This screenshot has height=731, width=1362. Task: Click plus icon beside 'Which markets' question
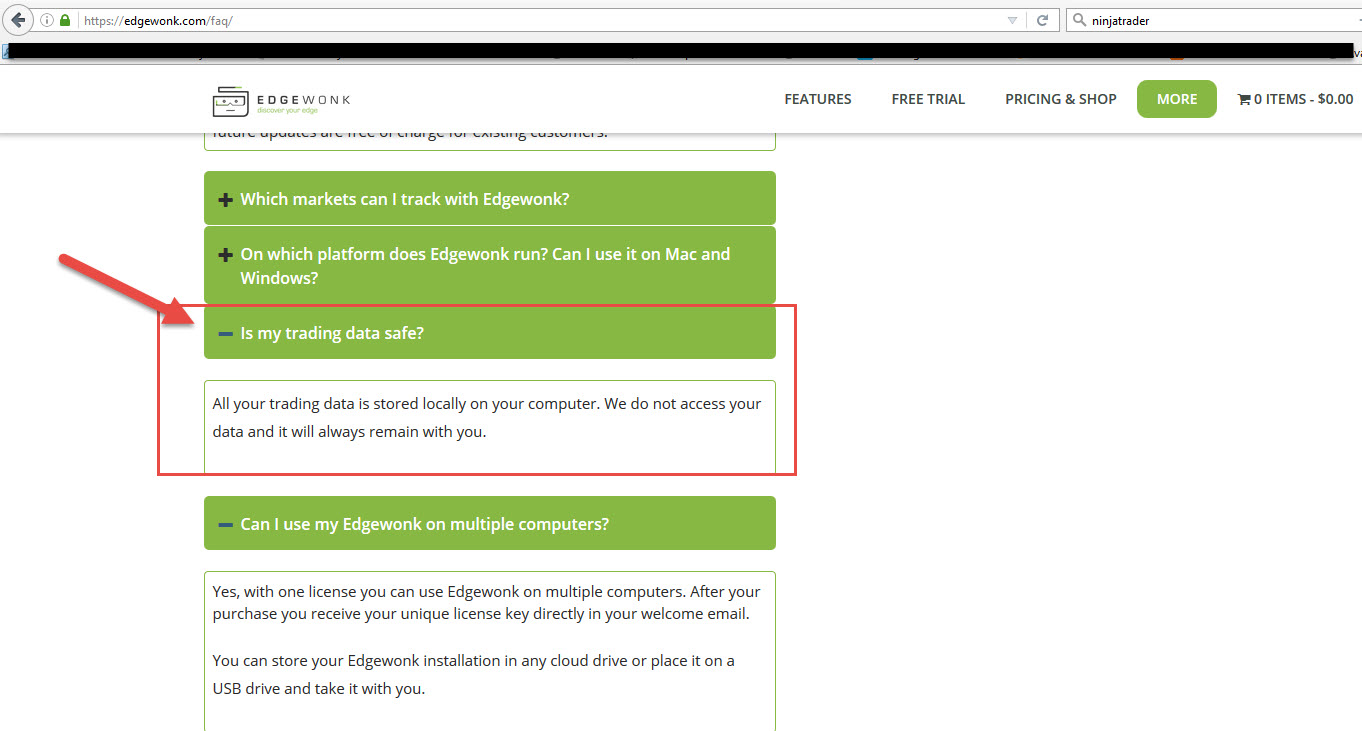pos(225,199)
